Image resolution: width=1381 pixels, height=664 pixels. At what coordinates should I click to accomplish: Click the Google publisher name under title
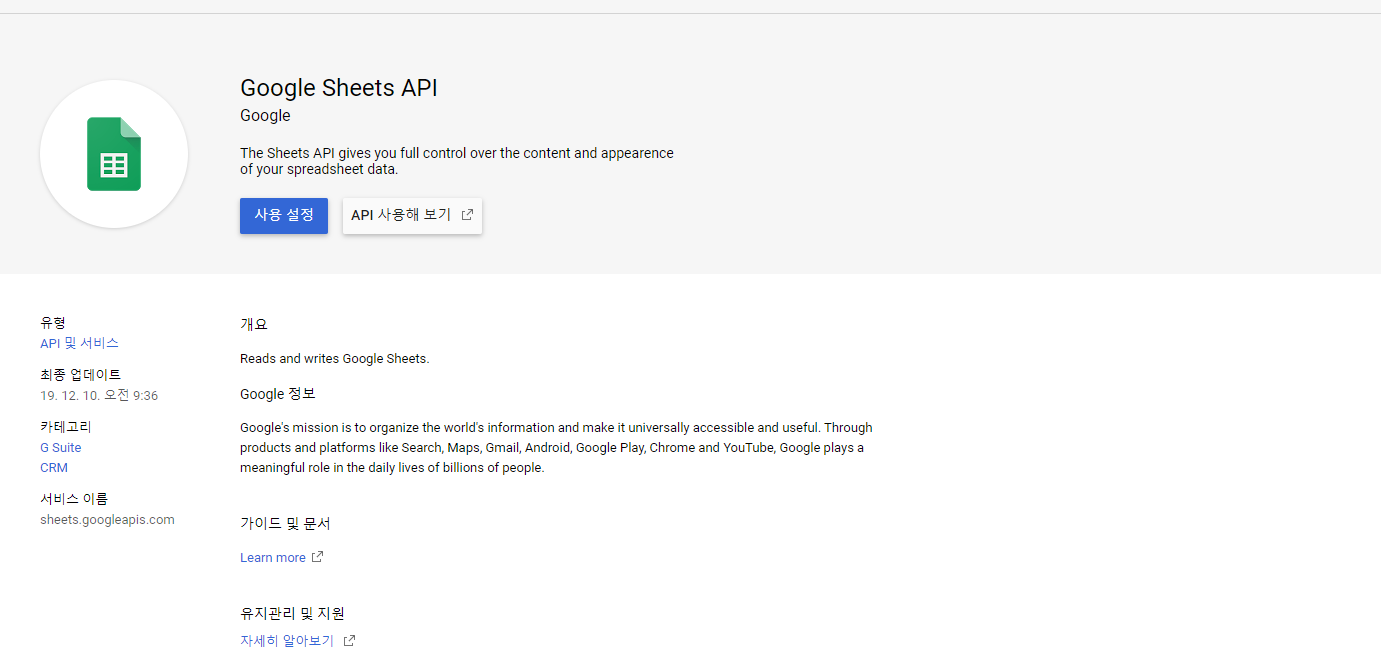click(x=265, y=116)
